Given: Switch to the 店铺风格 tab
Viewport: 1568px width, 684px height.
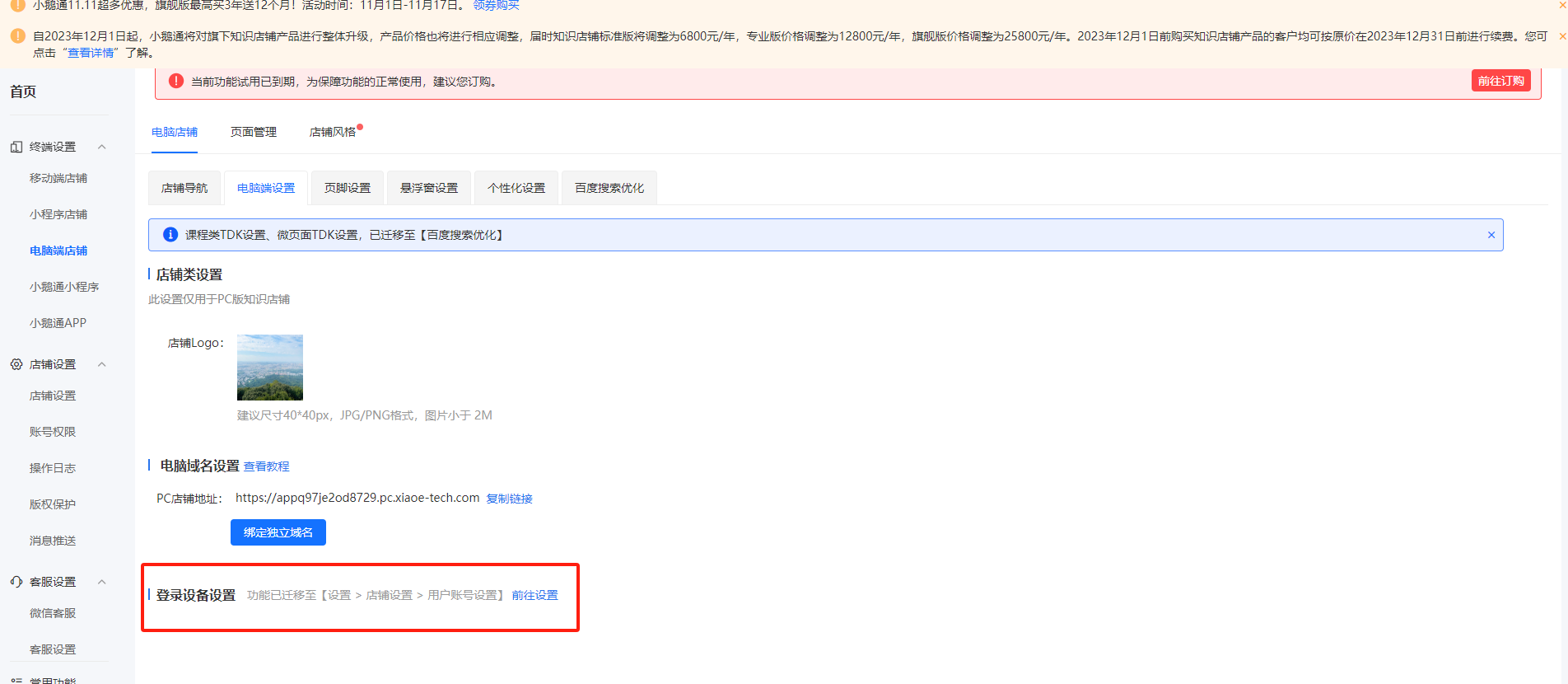Looking at the screenshot, I should coord(333,132).
